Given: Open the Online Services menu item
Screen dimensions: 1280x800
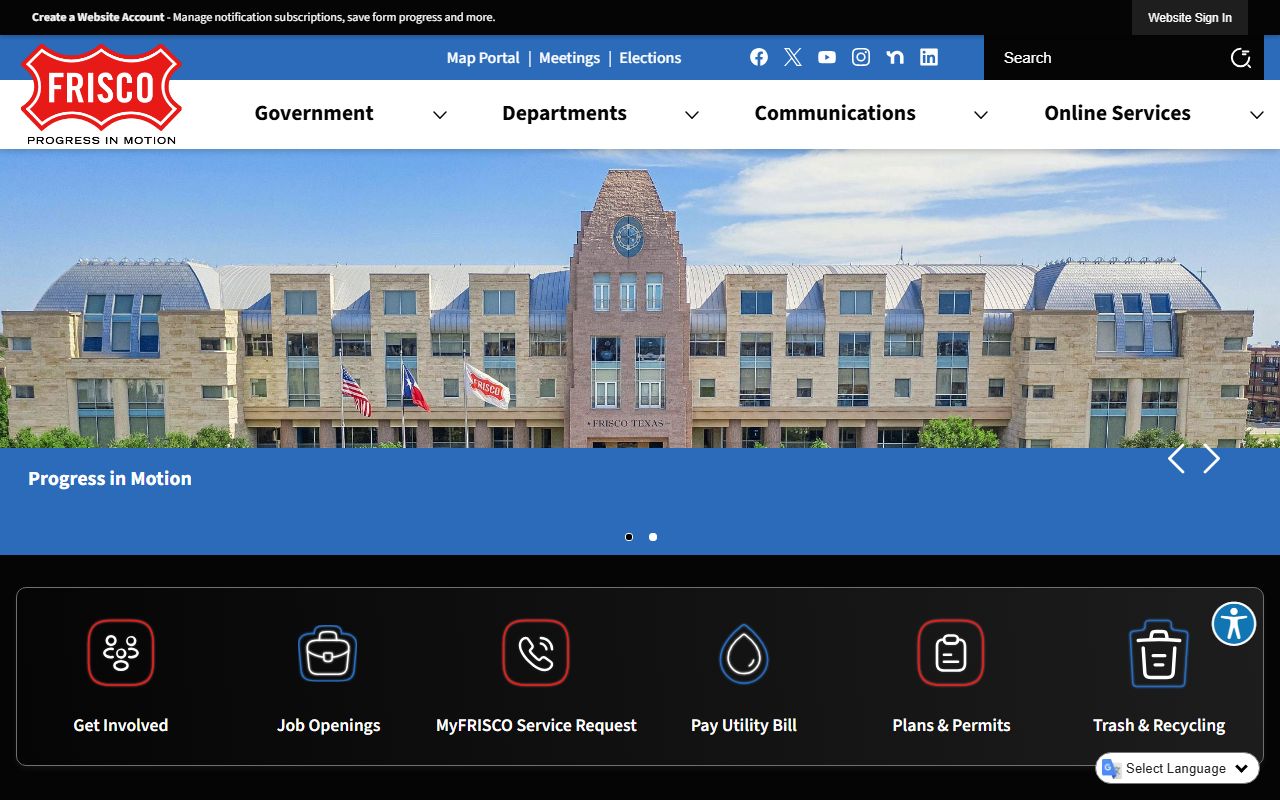Looking at the screenshot, I should coord(1117,113).
